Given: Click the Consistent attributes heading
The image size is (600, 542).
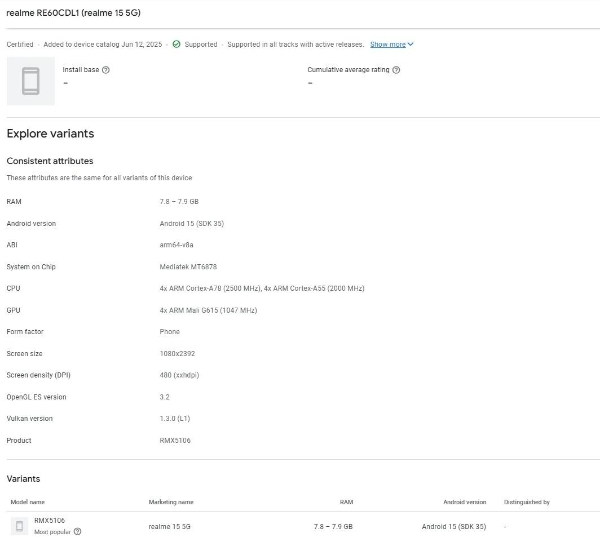Looking at the screenshot, I should tap(50, 161).
